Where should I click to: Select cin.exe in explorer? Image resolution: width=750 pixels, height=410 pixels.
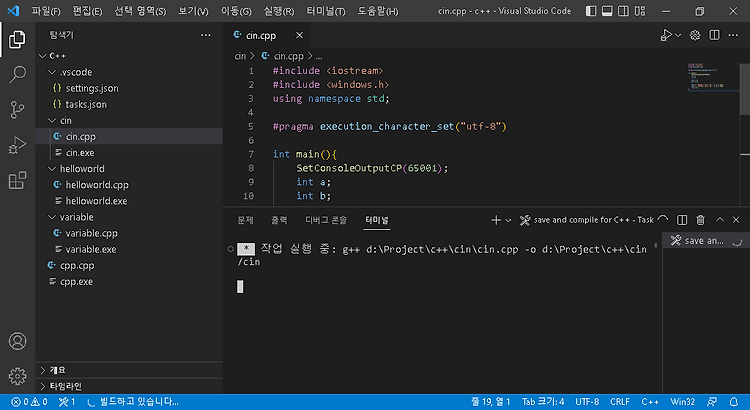[130, 153]
